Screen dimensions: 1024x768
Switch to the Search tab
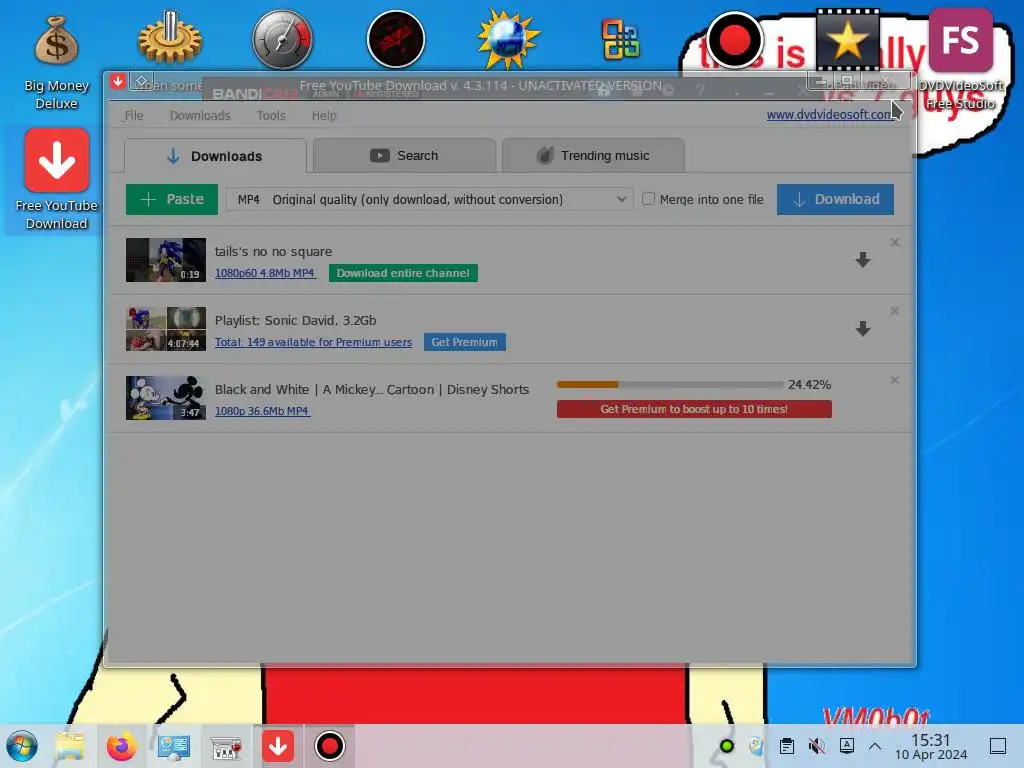[404, 155]
